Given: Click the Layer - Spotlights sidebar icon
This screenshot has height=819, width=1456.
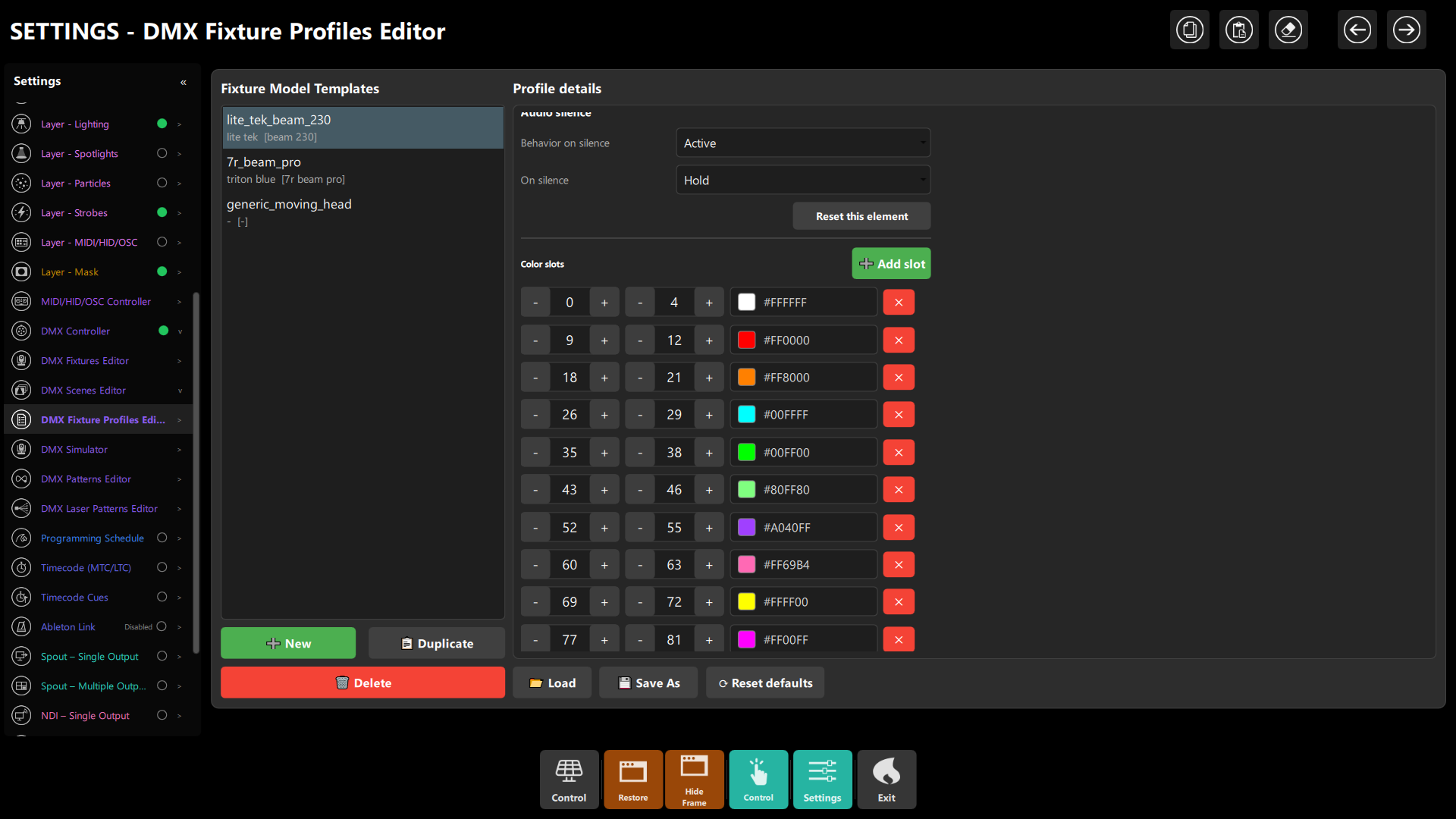Looking at the screenshot, I should coord(22,153).
